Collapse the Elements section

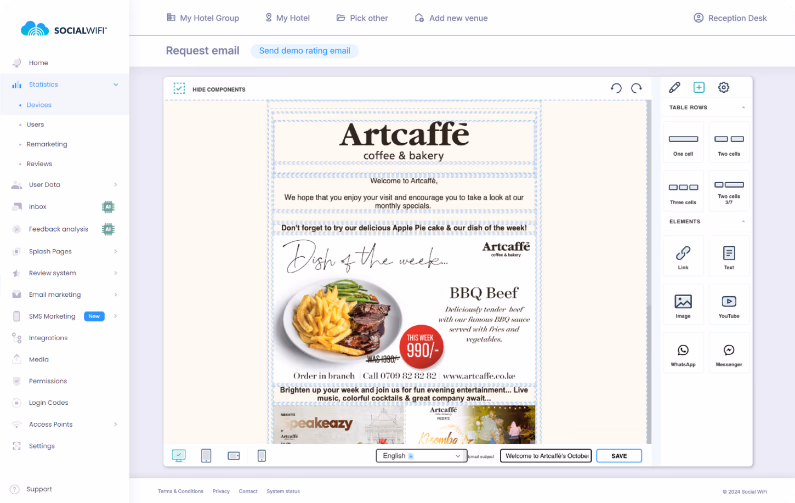point(743,222)
